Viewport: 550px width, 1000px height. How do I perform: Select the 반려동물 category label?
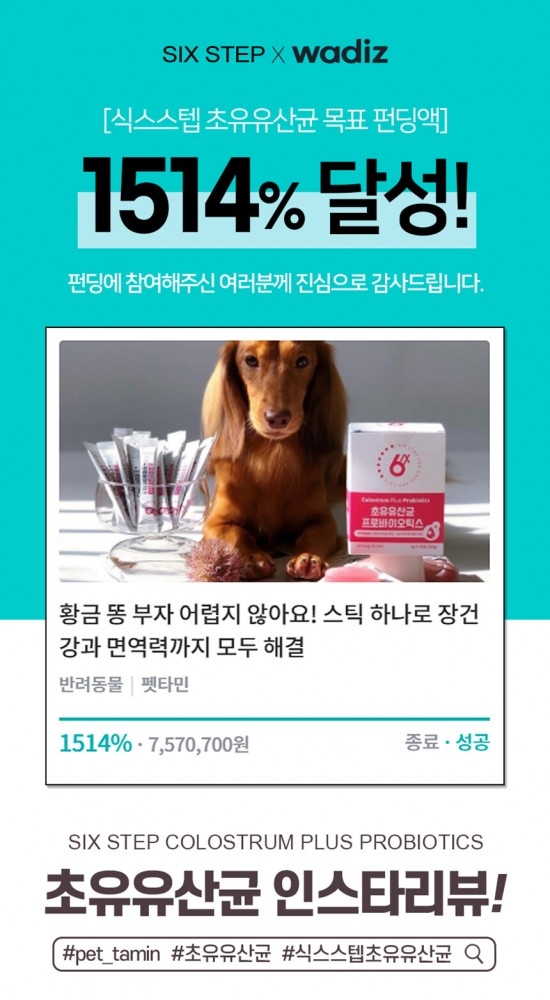(x=91, y=686)
